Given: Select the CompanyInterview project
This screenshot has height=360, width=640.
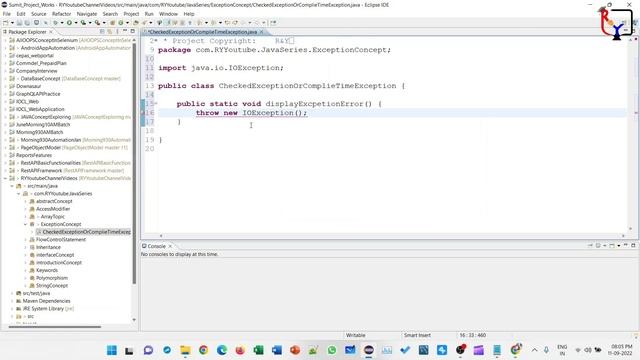Looking at the screenshot, I should click(x=36, y=71).
